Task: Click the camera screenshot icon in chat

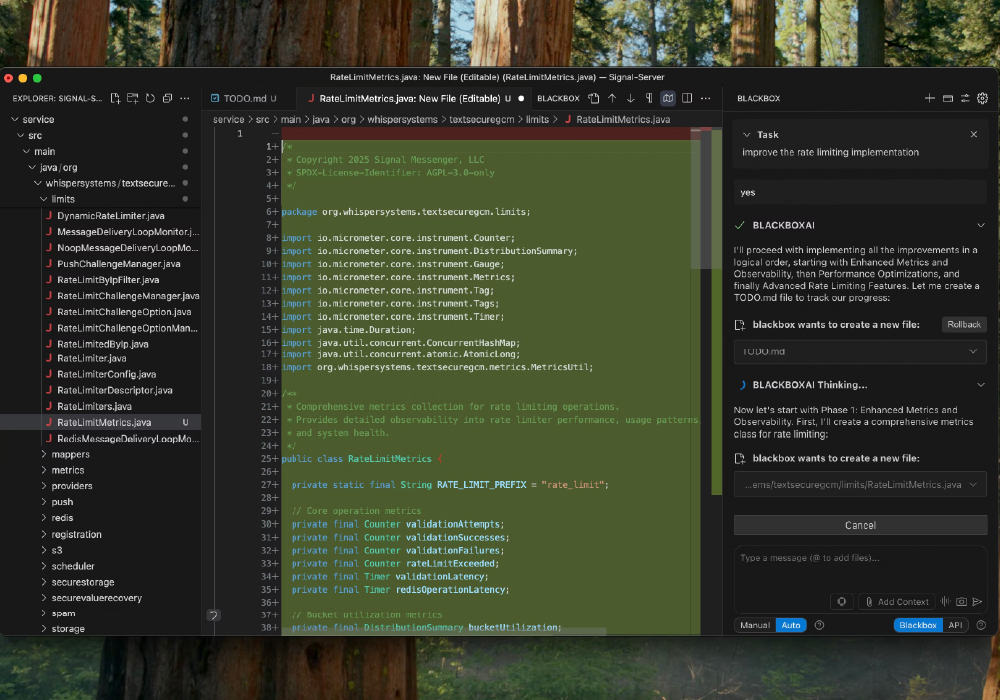Action: point(961,601)
